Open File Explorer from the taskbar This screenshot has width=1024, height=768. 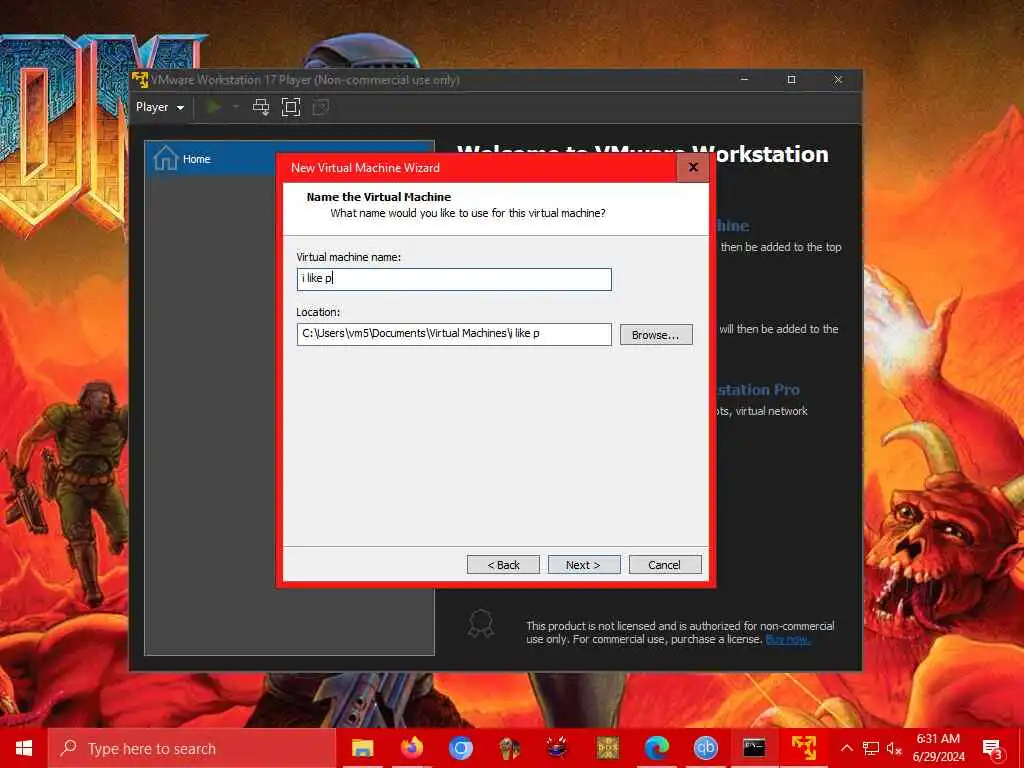362,748
